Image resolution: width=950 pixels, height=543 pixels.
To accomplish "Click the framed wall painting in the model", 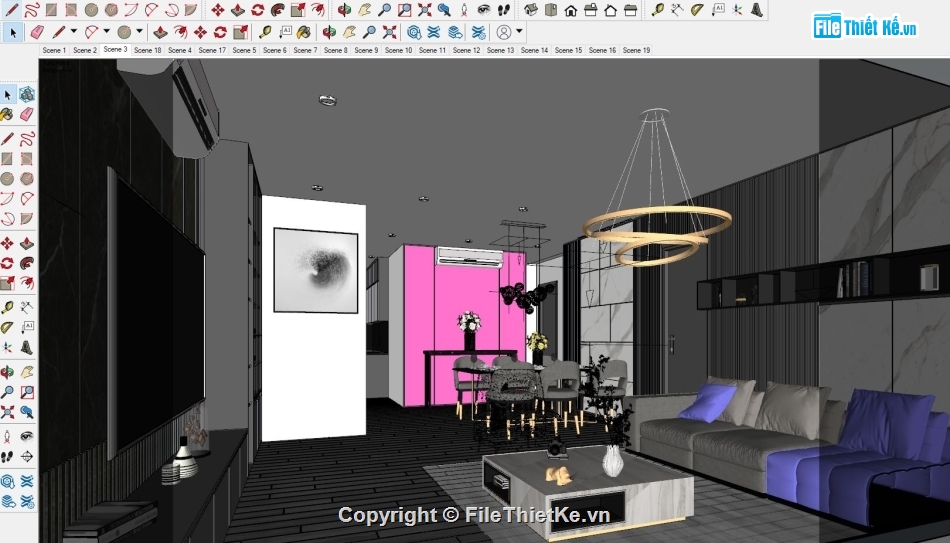I will [x=316, y=270].
